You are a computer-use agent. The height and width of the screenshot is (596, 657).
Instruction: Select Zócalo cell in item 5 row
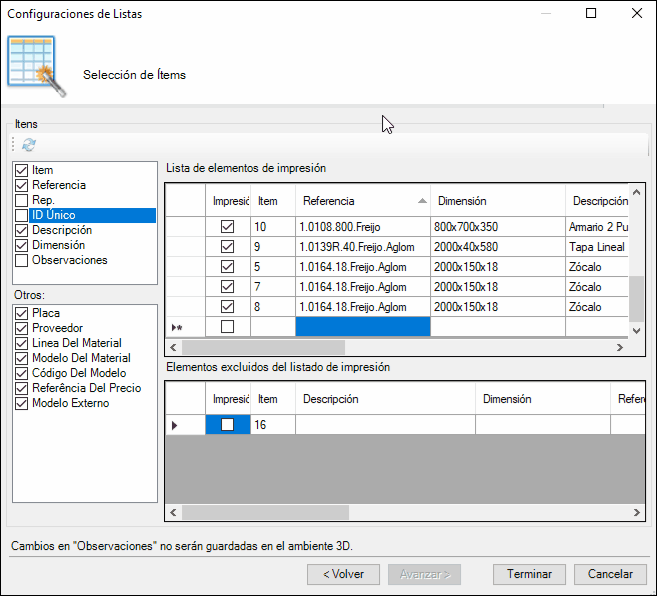(x=597, y=267)
